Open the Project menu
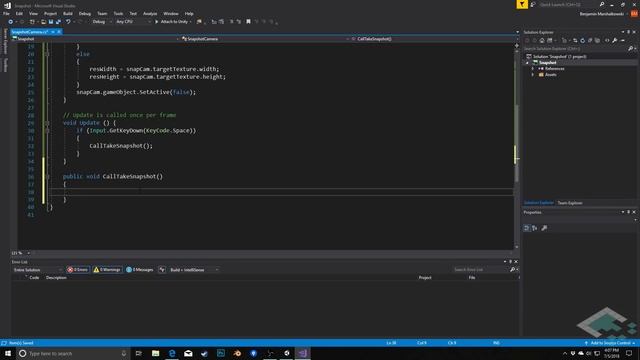The height and width of the screenshot is (360, 640). pyautogui.click(x=51, y=13)
